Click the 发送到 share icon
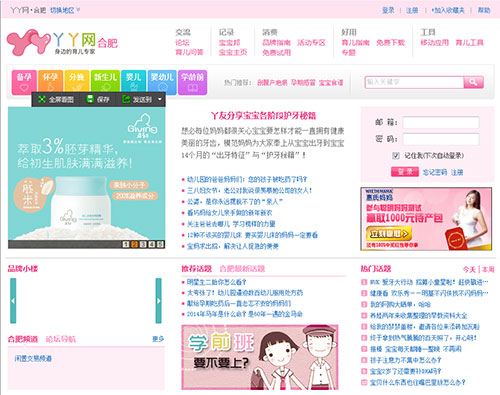 pos(126,99)
